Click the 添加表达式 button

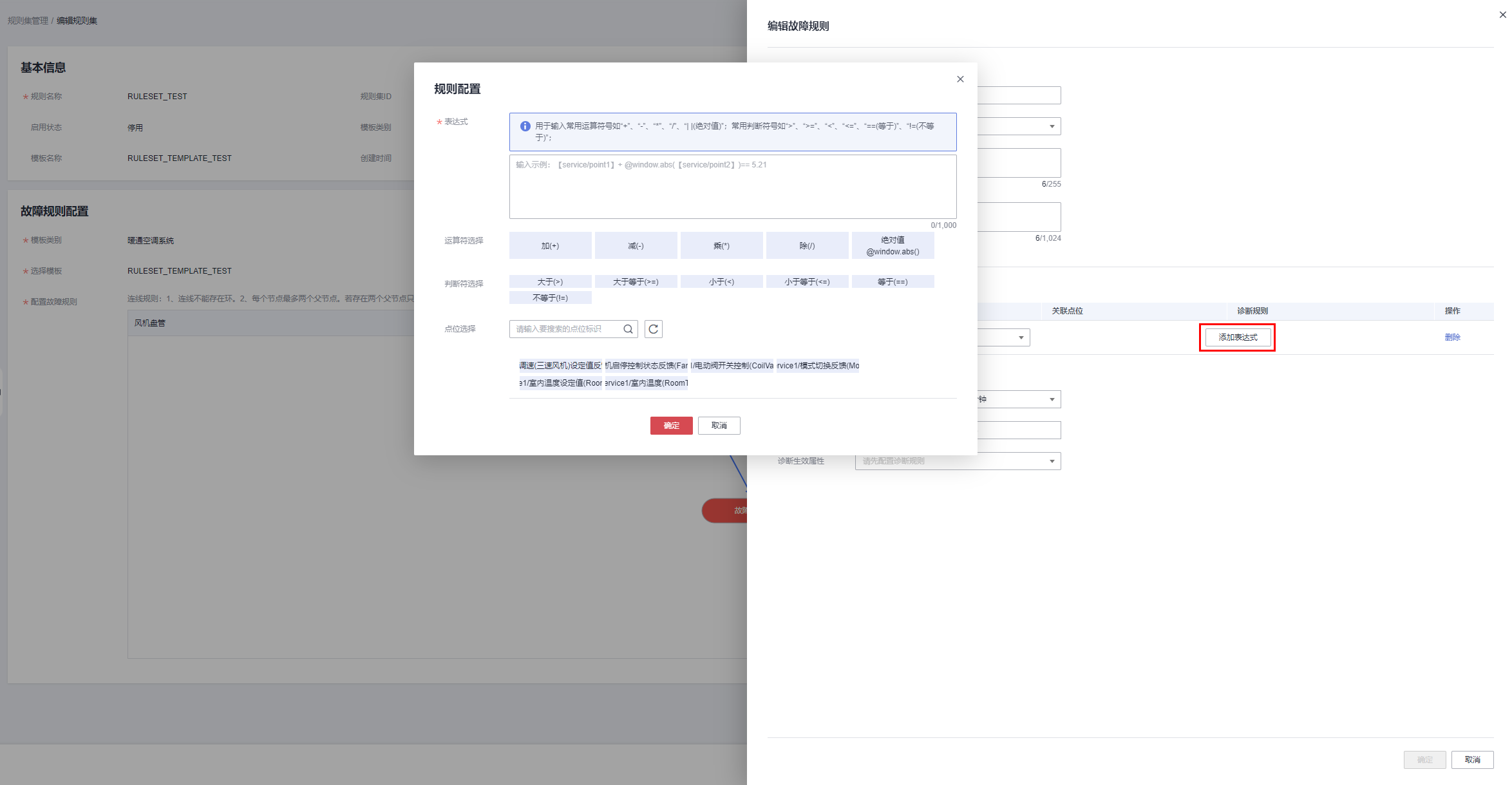[1238, 337]
